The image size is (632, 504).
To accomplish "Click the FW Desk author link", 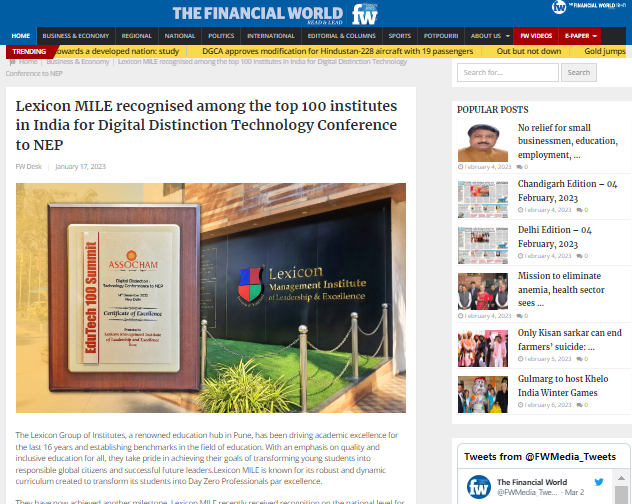I will click(x=29, y=167).
